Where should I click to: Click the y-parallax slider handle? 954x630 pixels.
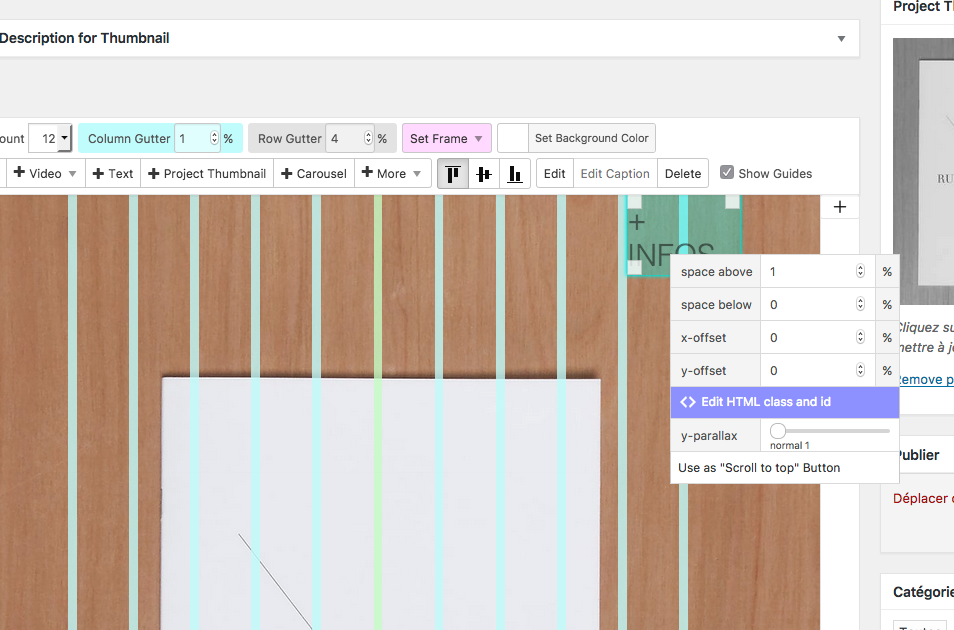[x=778, y=430]
